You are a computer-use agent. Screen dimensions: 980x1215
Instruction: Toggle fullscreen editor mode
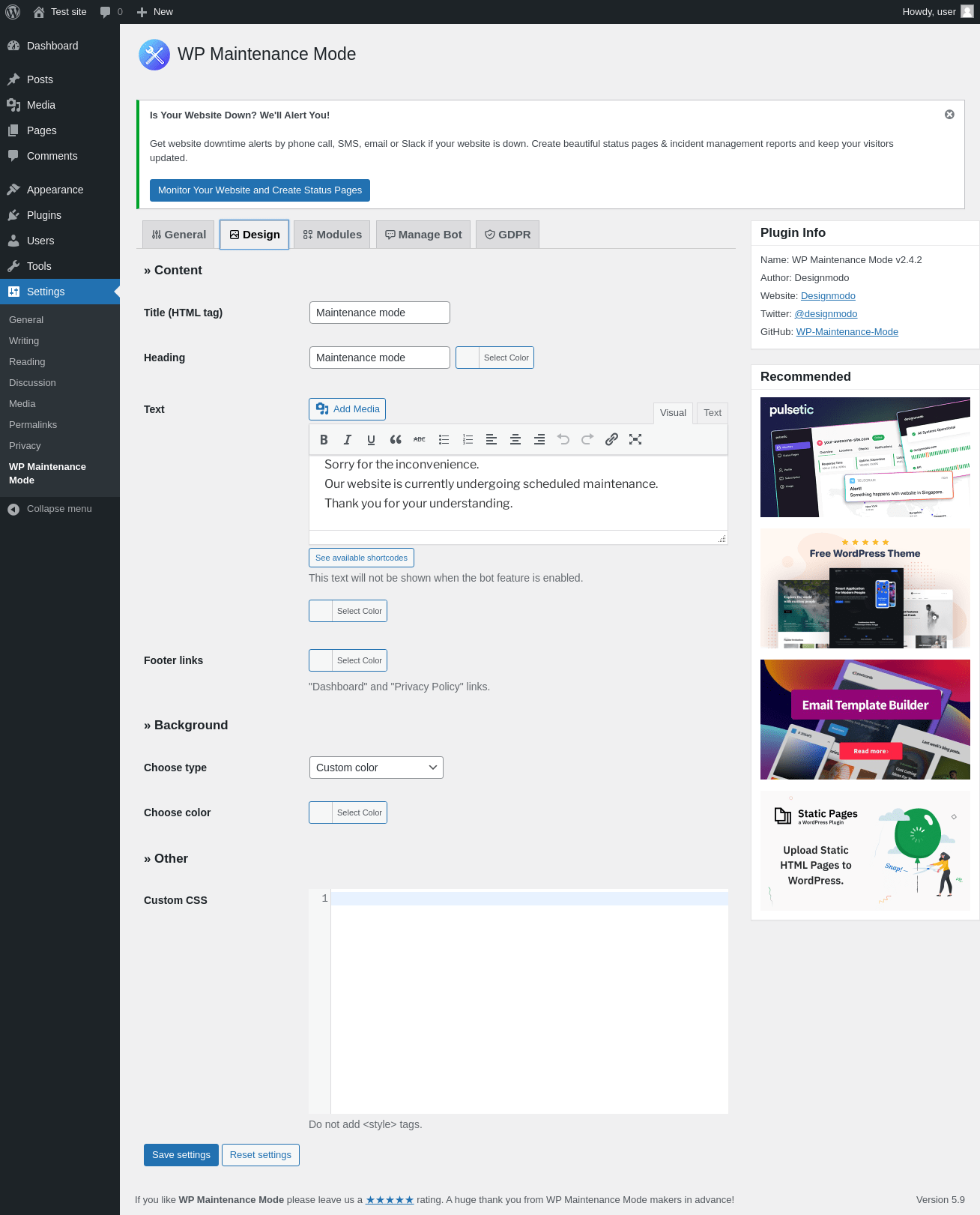635,439
